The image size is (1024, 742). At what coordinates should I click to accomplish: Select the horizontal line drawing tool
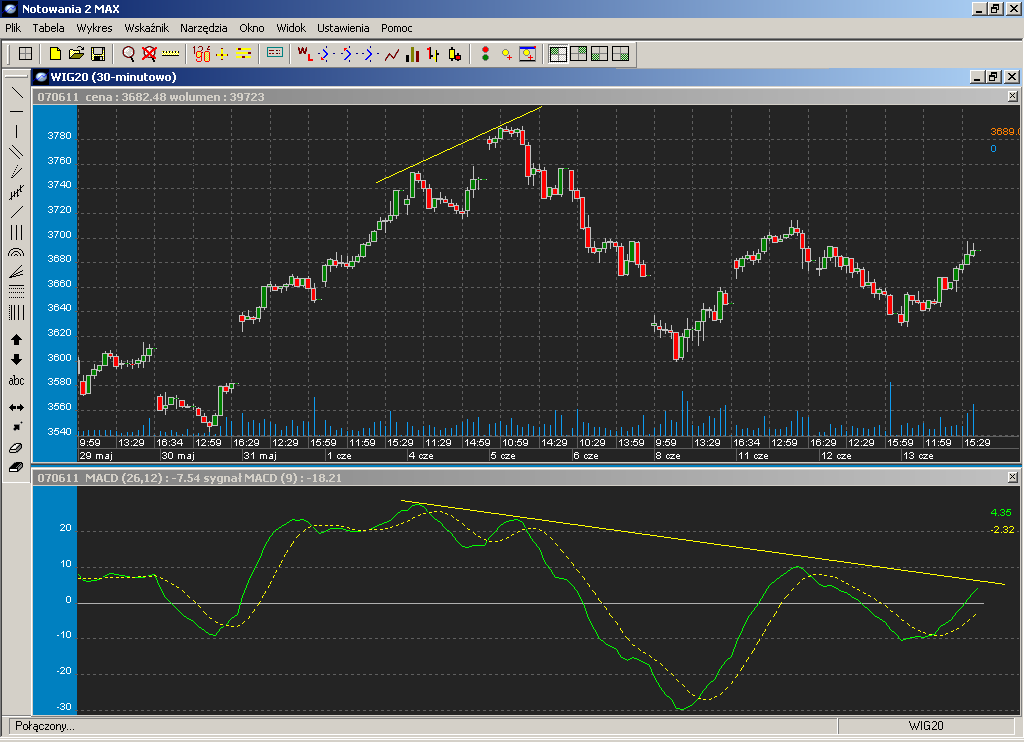coord(16,111)
